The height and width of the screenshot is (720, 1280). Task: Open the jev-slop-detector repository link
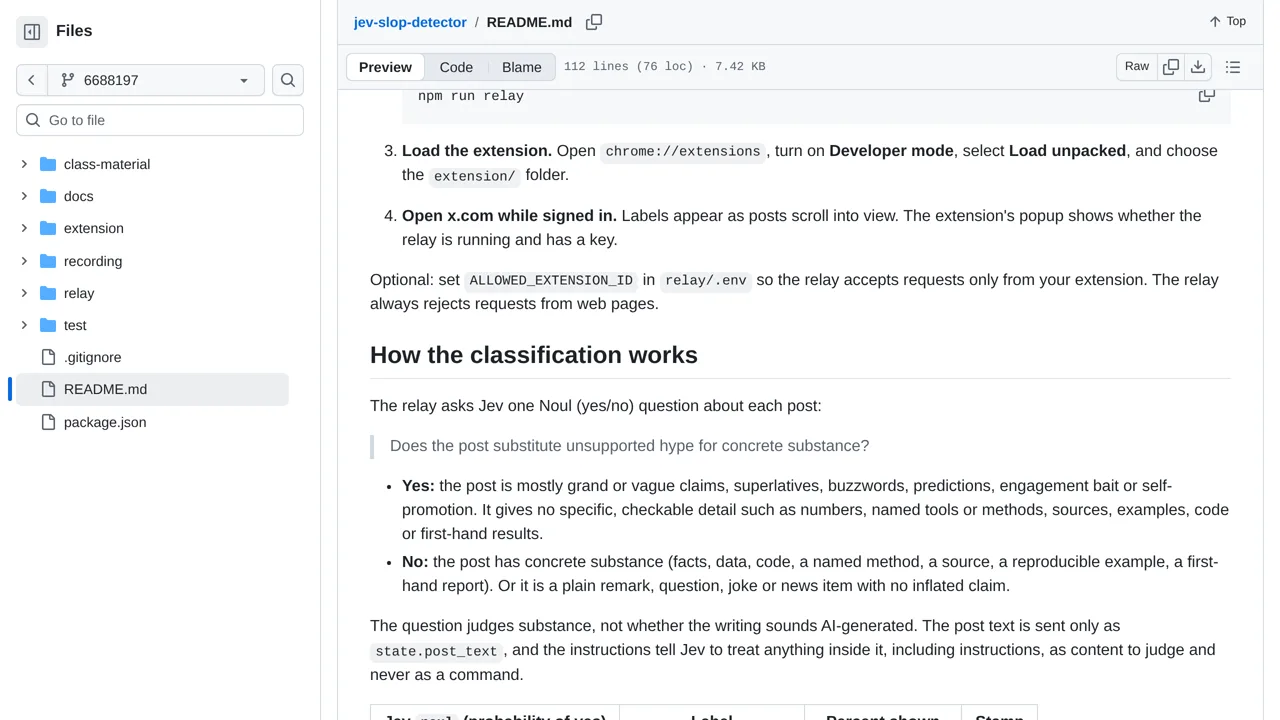410,22
